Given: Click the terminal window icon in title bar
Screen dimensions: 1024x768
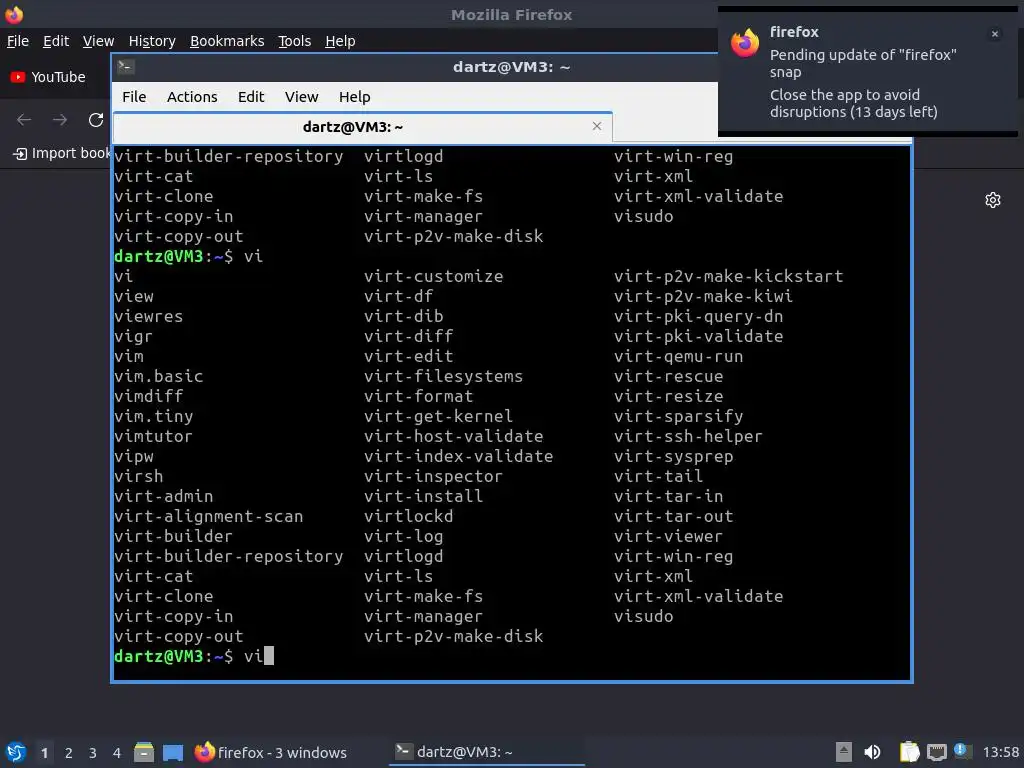Looking at the screenshot, I should (125, 67).
